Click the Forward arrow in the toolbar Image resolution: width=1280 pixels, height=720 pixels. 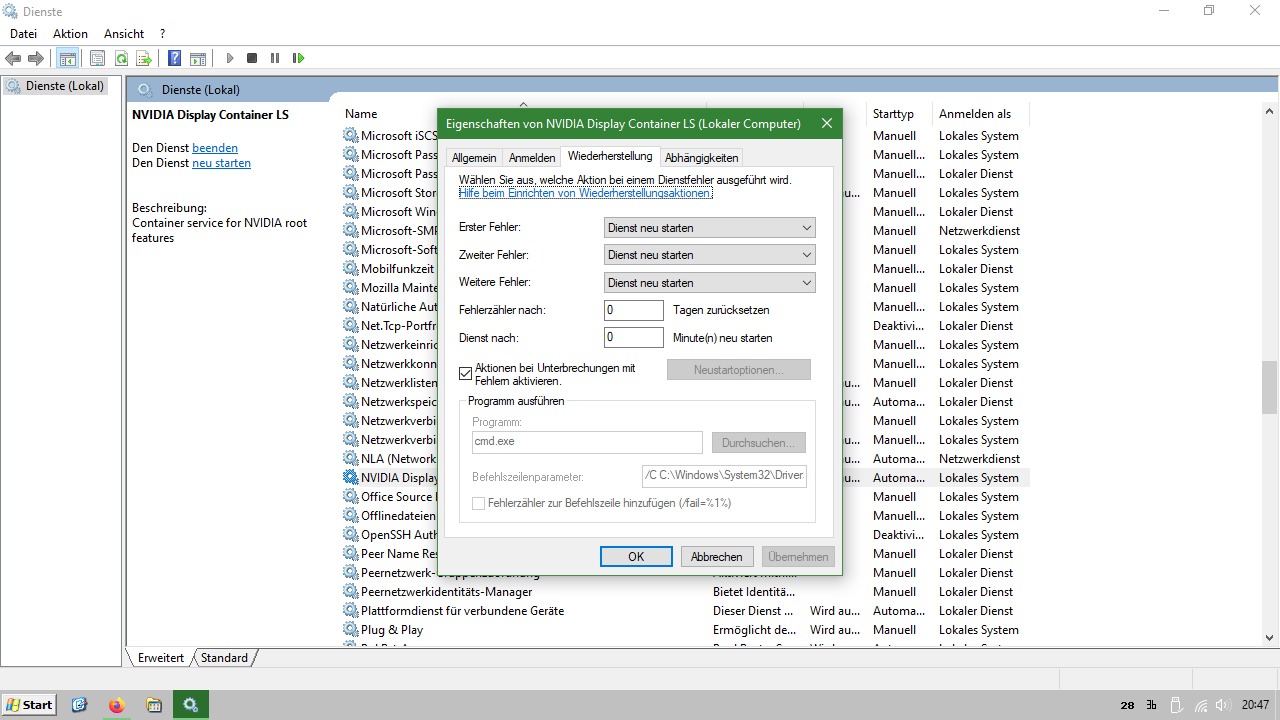click(36, 59)
